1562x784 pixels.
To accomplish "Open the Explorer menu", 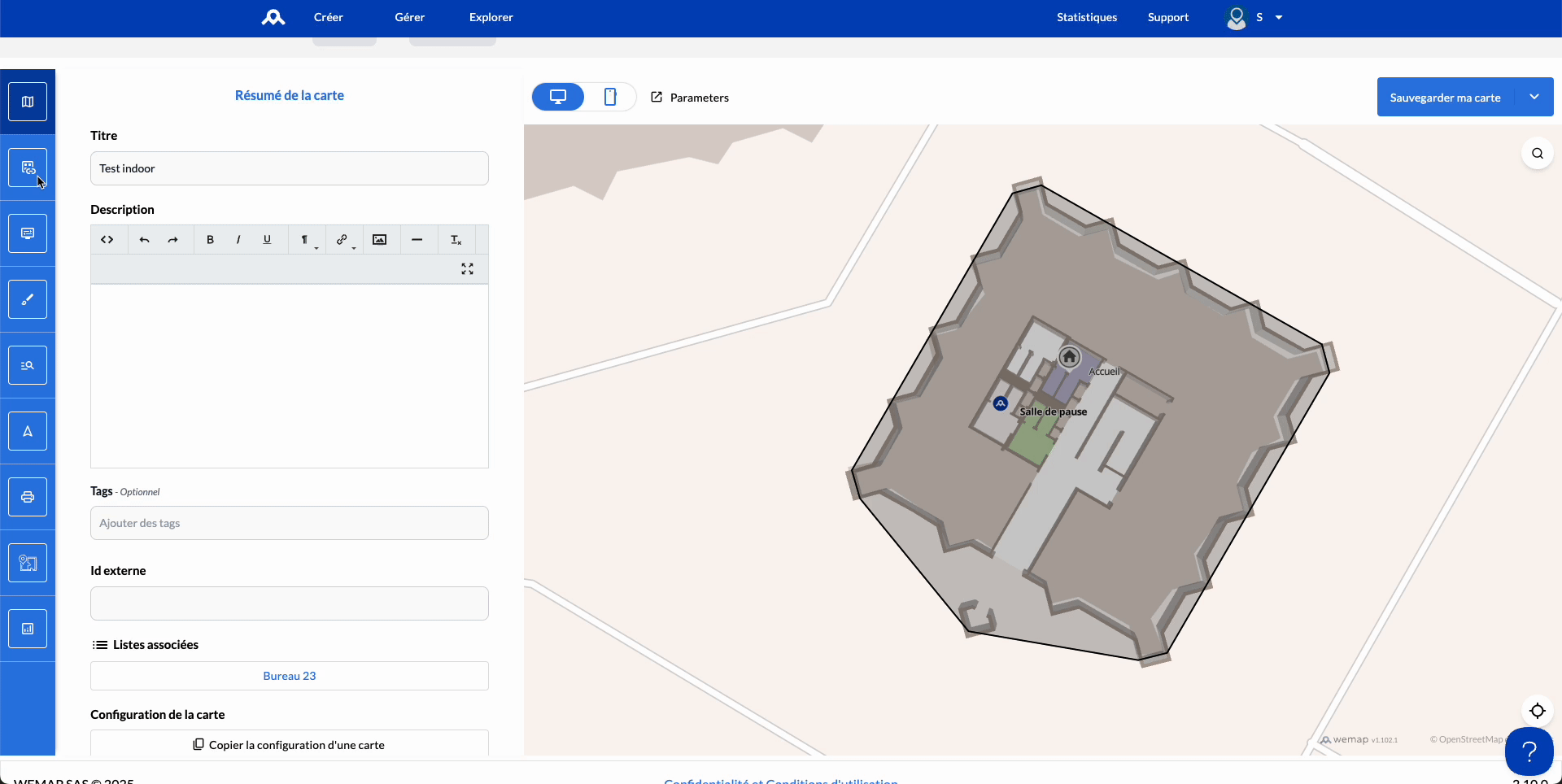I will [x=491, y=17].
